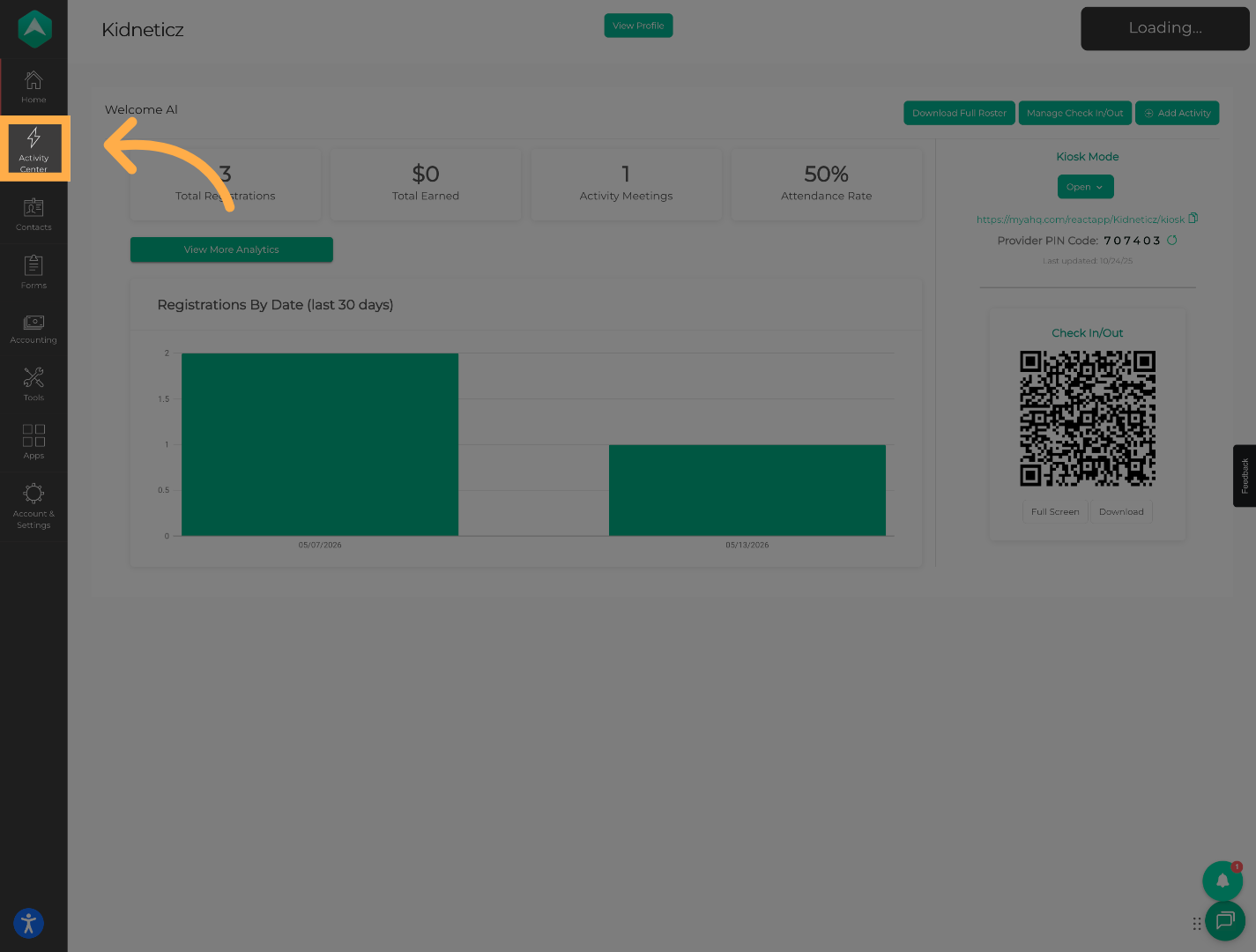Viewport: 1256px width, 952px height.
Task: Open the Feedback side tab
Action: pyautogui.click(x=1245, y=476)
